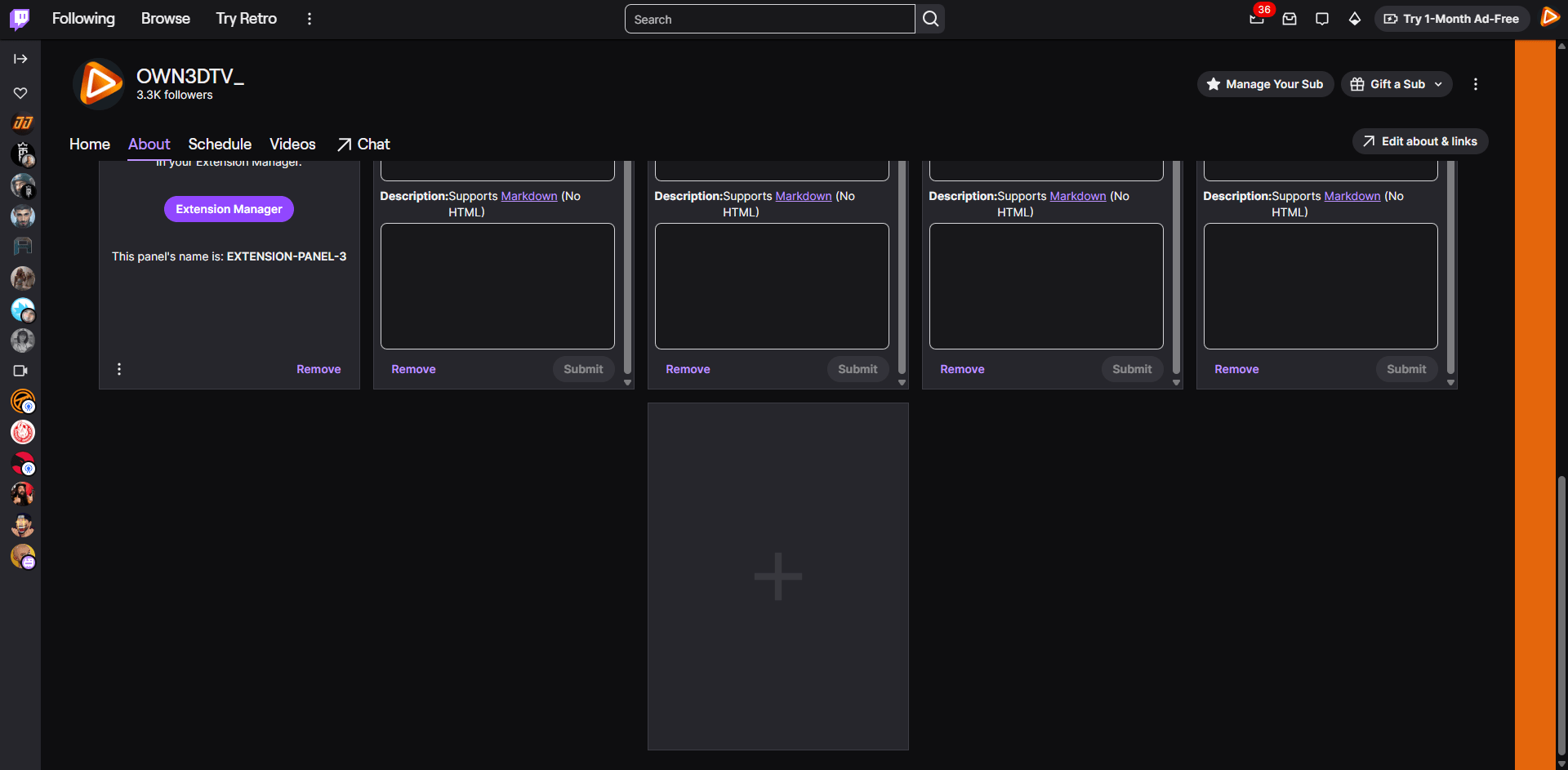Expand the Gift a Sub dropdown
1568x770 pixels.
(1396, 84)
